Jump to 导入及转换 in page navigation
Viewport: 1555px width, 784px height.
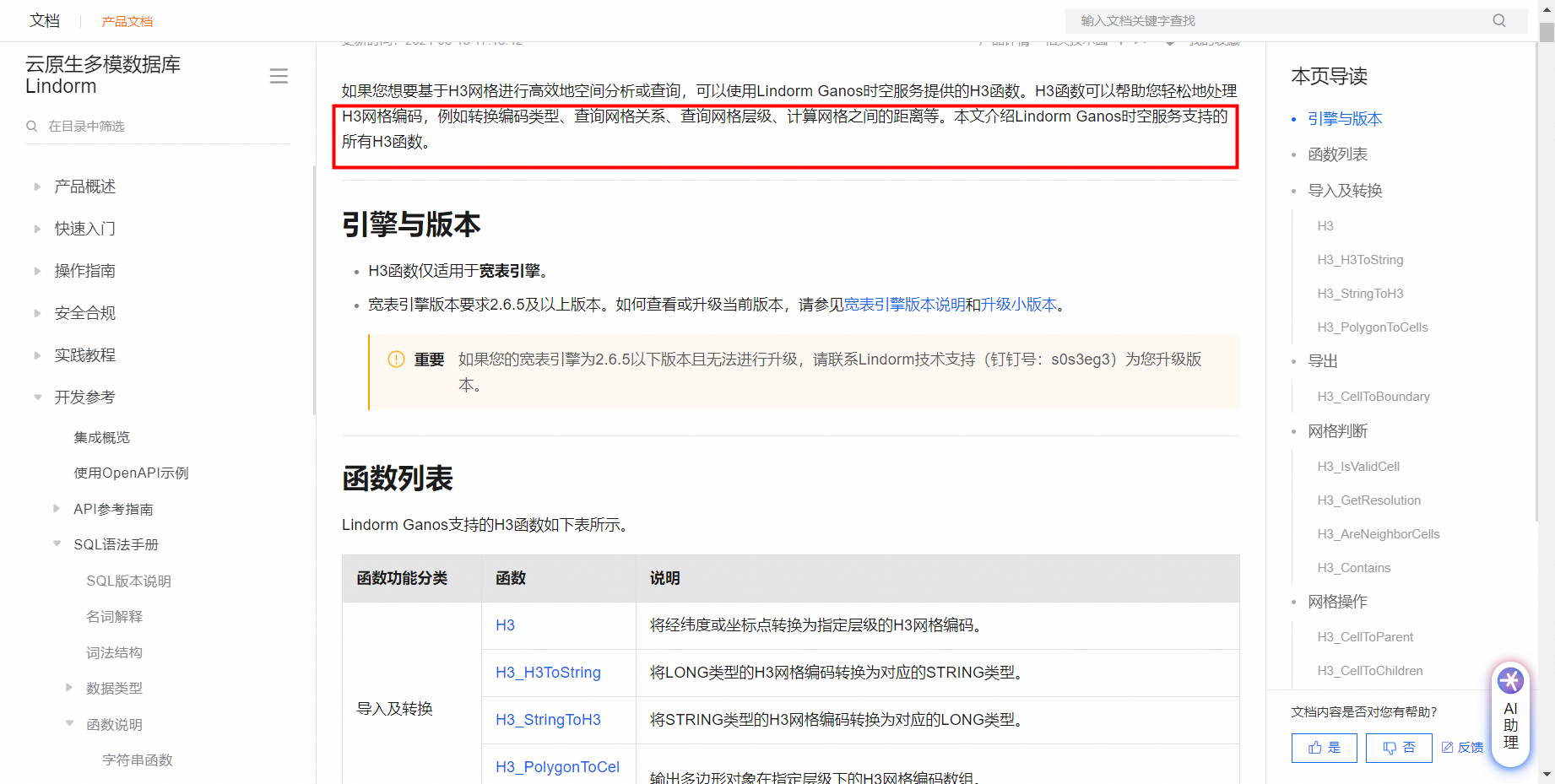[1345, 191]
